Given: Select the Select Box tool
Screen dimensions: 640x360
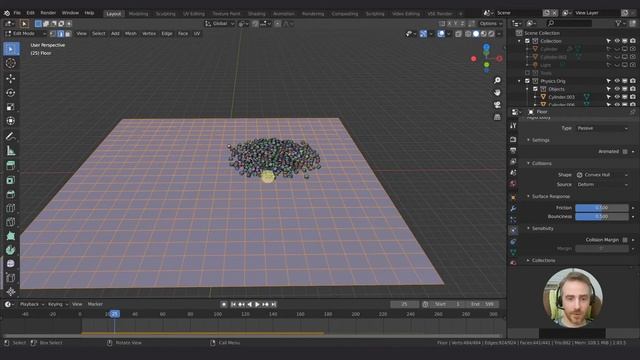Looking at the screenshot, I should [11, 49].
